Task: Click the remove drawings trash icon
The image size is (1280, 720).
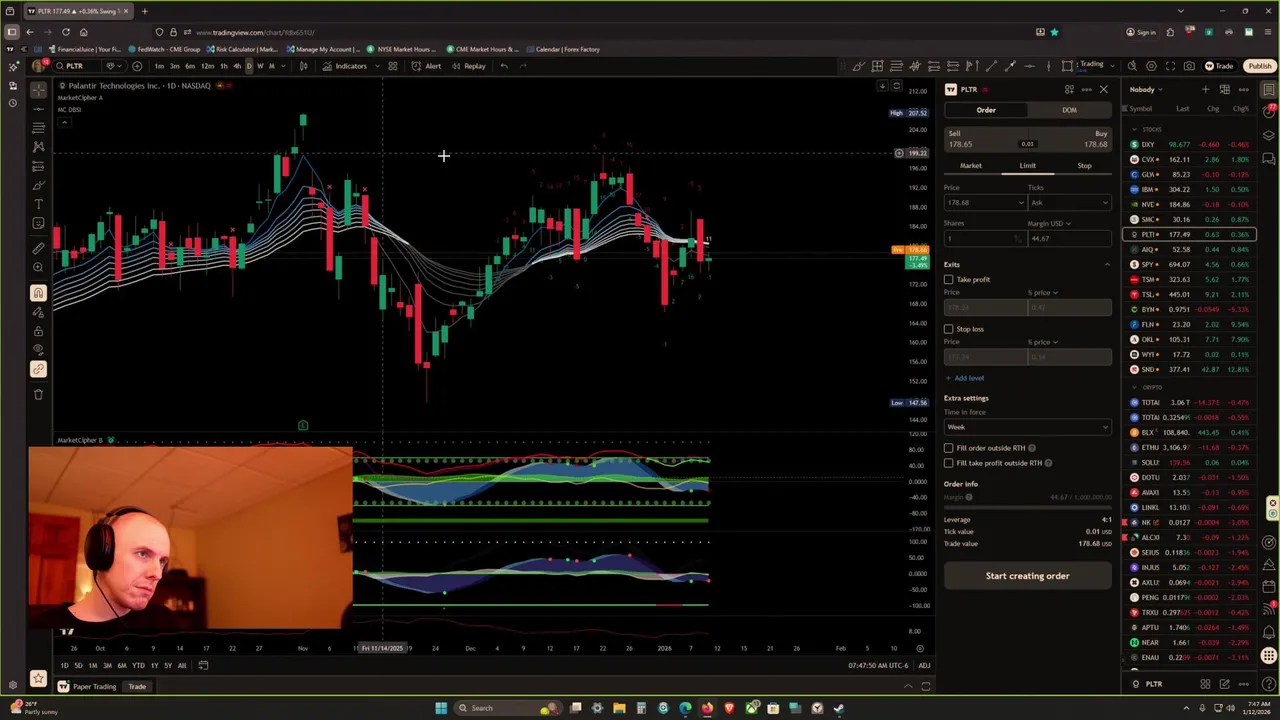Action: (x=38, y=394)
